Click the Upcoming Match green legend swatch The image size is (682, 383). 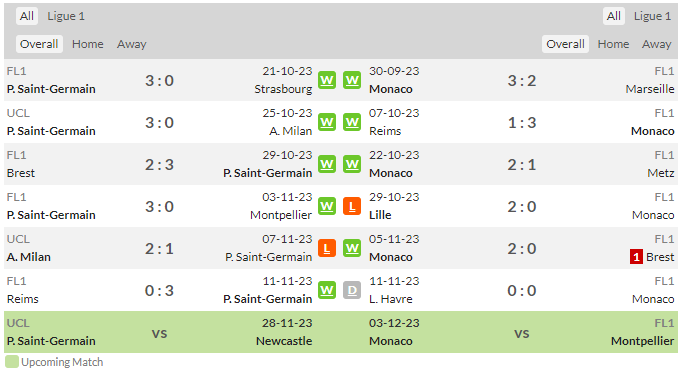(12, 362)
